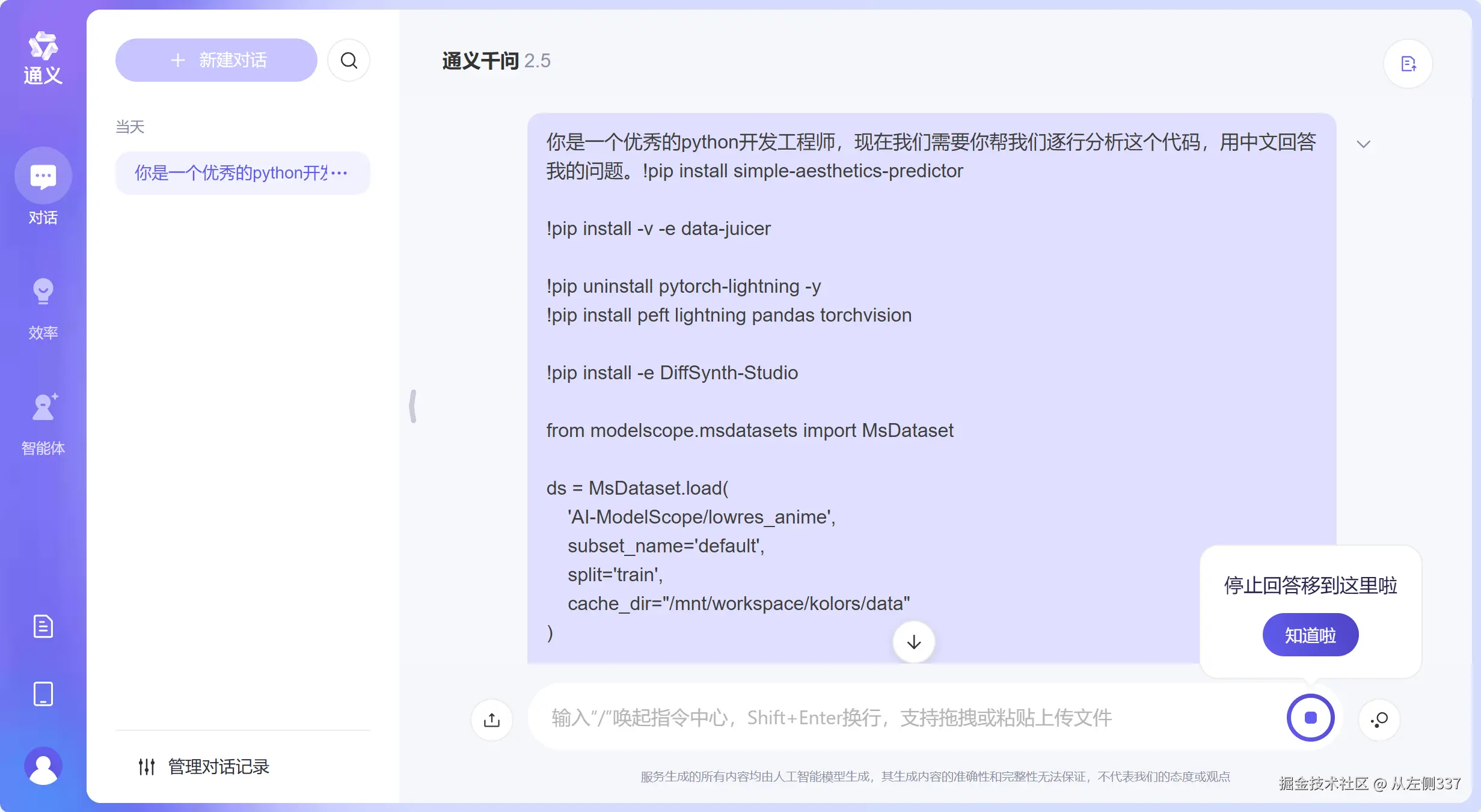This screenshot has height=812, width=1481.
Task: Select the python开发 conversation in history
Action: [x=228, y=173]
